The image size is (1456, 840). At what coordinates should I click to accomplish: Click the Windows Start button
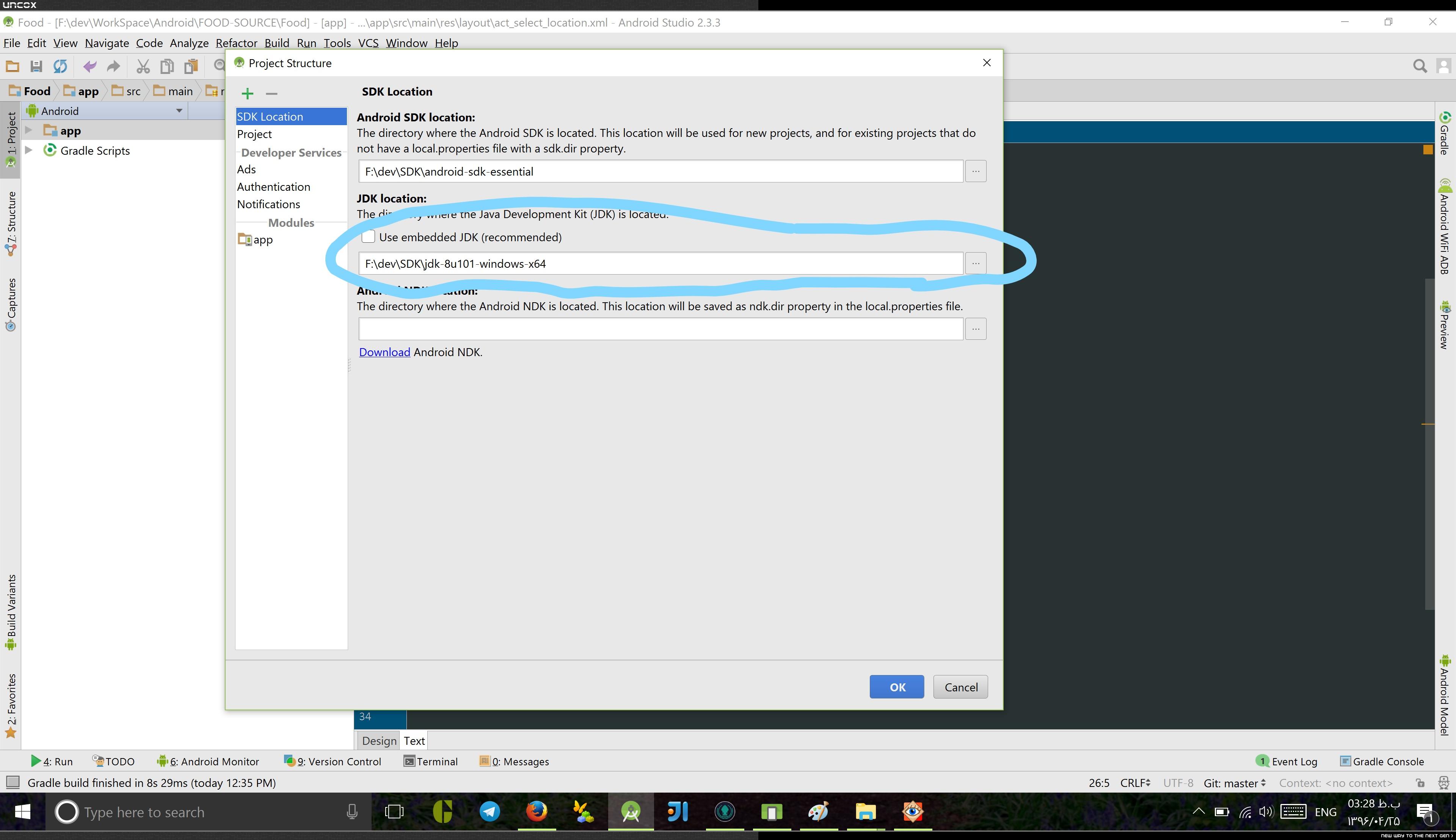[x=22, y=812]
